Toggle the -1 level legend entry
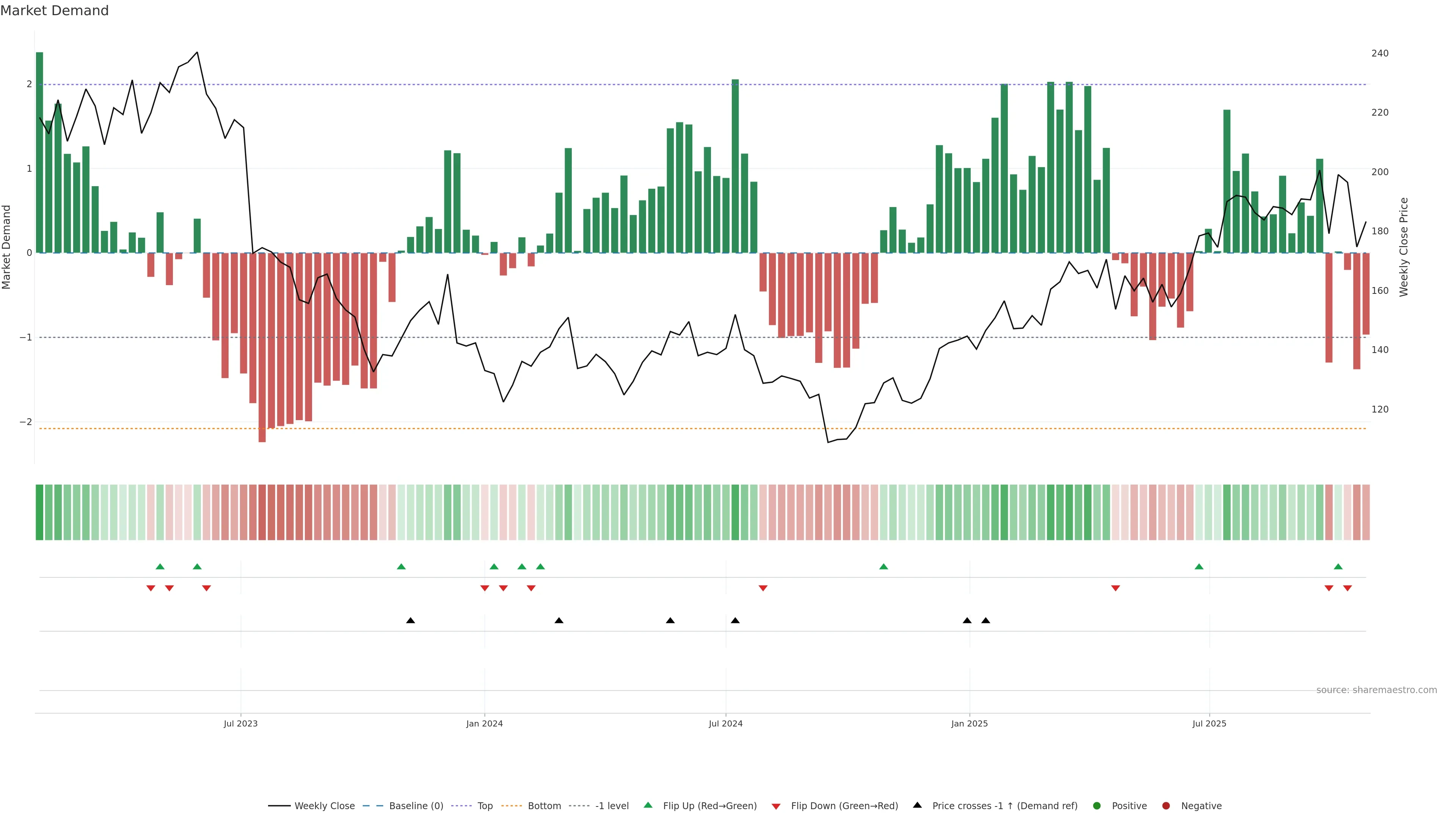Image resolution: width=1456 pixels, height=819 pixels. [612, 805]
